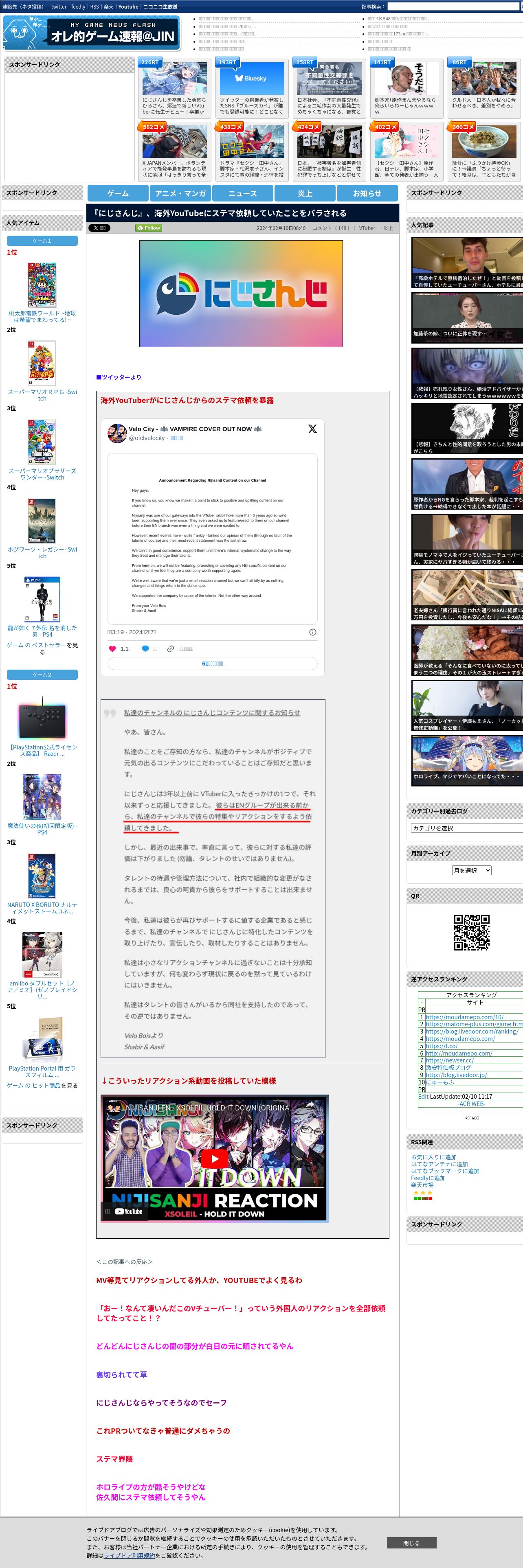Click the 魔法使いの夜 PS4 product link

[42, 828]
